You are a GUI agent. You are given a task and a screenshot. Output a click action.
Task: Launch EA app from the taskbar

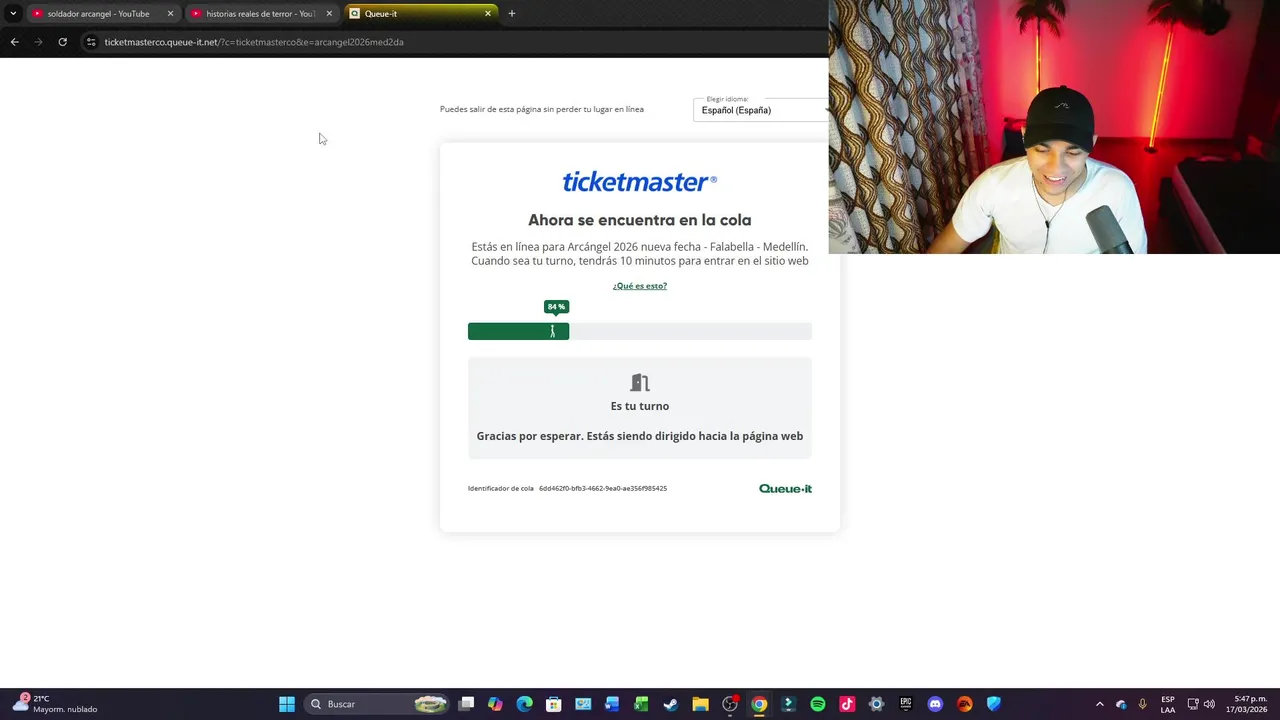pos(964,704)
